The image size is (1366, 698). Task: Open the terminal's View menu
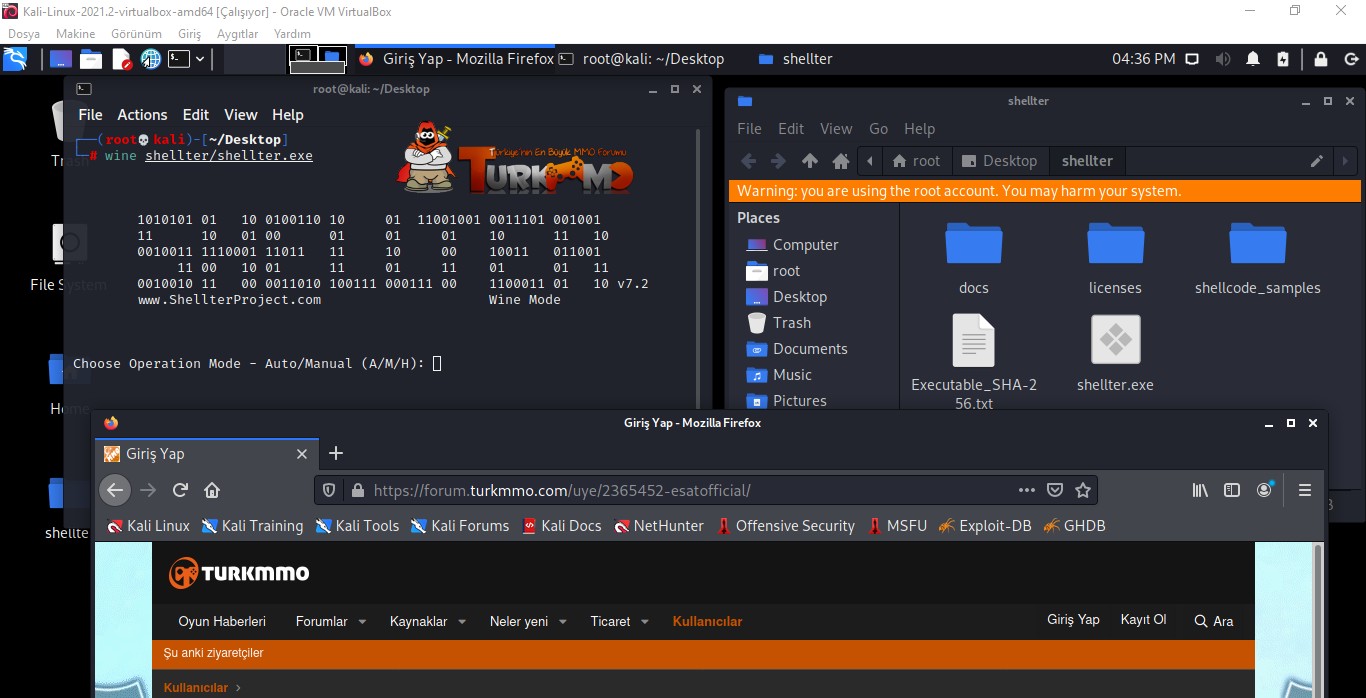pos(241,115)
